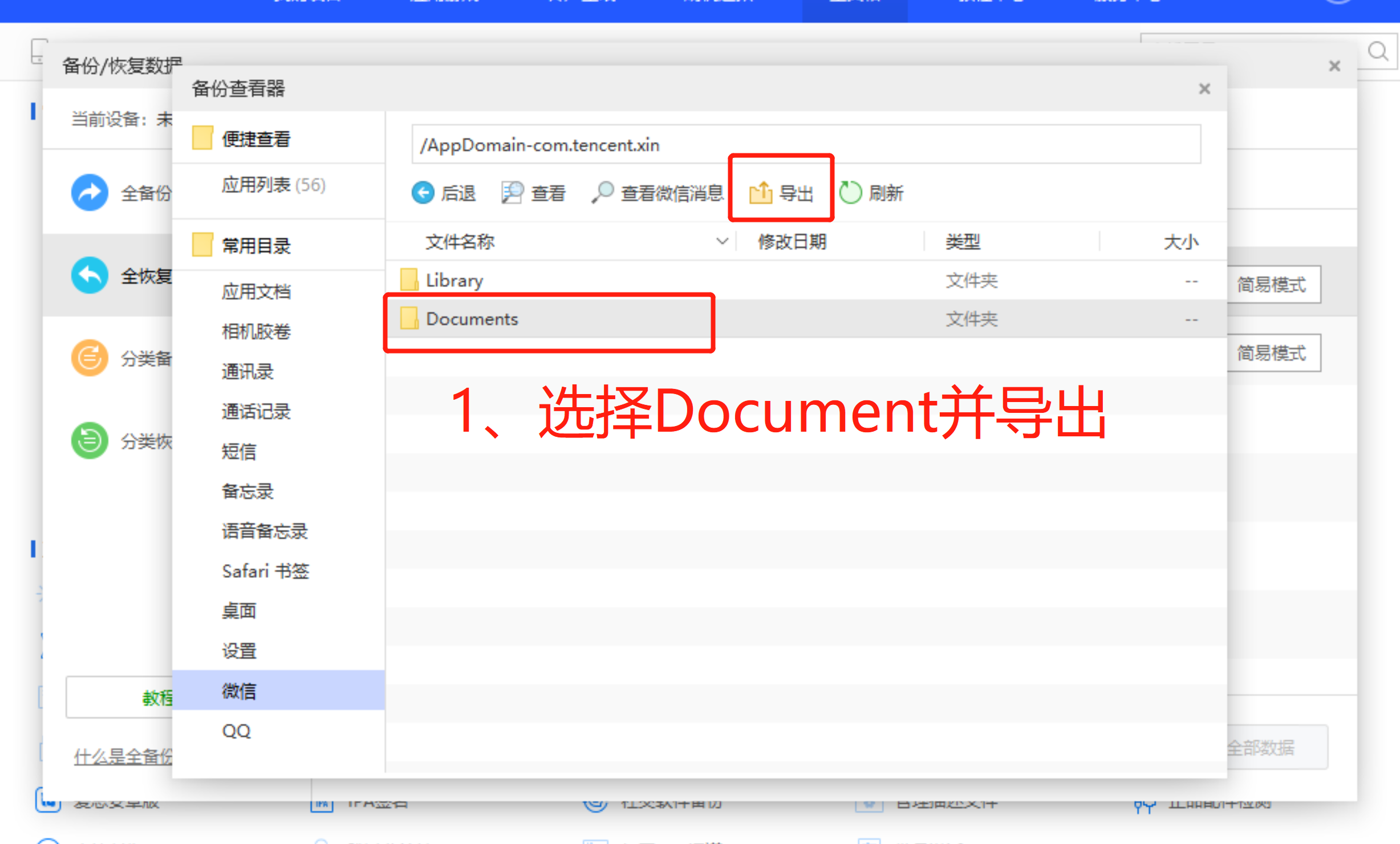Open the Library folder
This screenshot has width=1400, height=844.
[454, 281]
